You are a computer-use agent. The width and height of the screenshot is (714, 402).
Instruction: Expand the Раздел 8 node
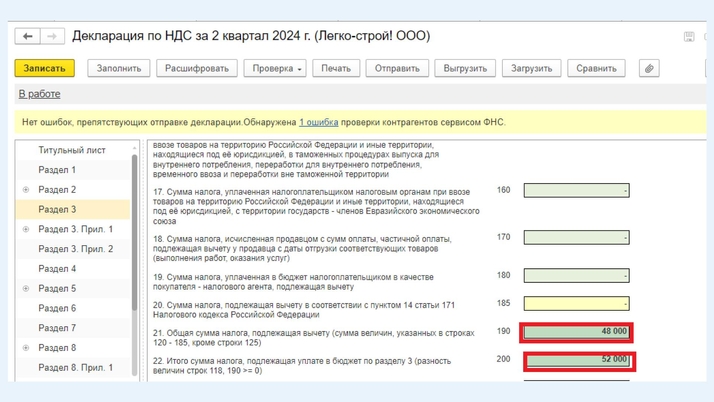[x=26, y=348]
